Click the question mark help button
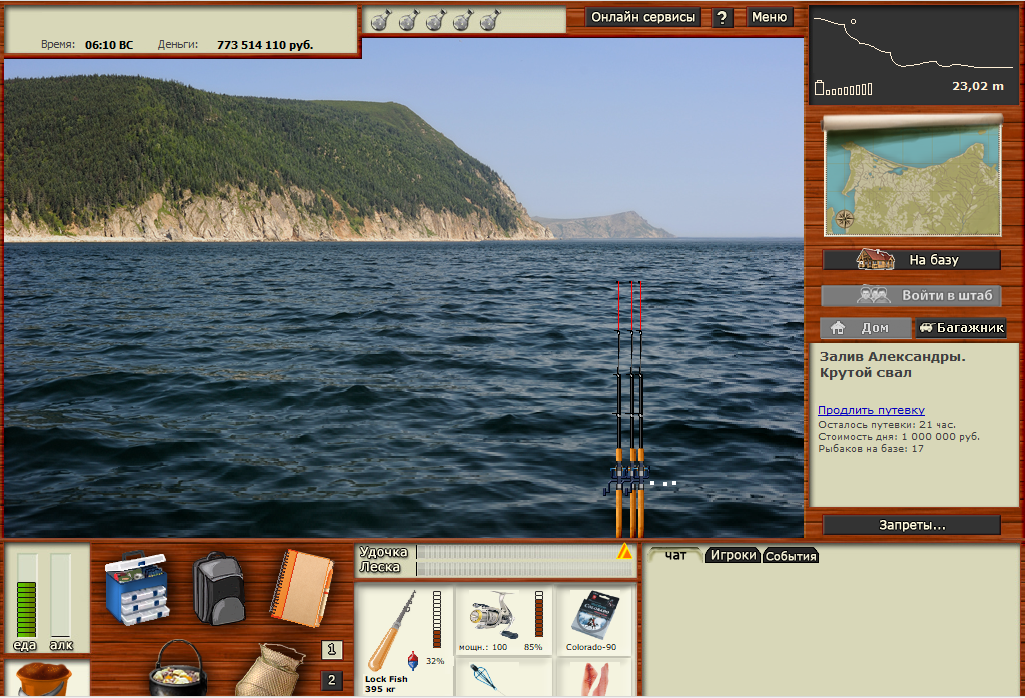 (722, 18)
